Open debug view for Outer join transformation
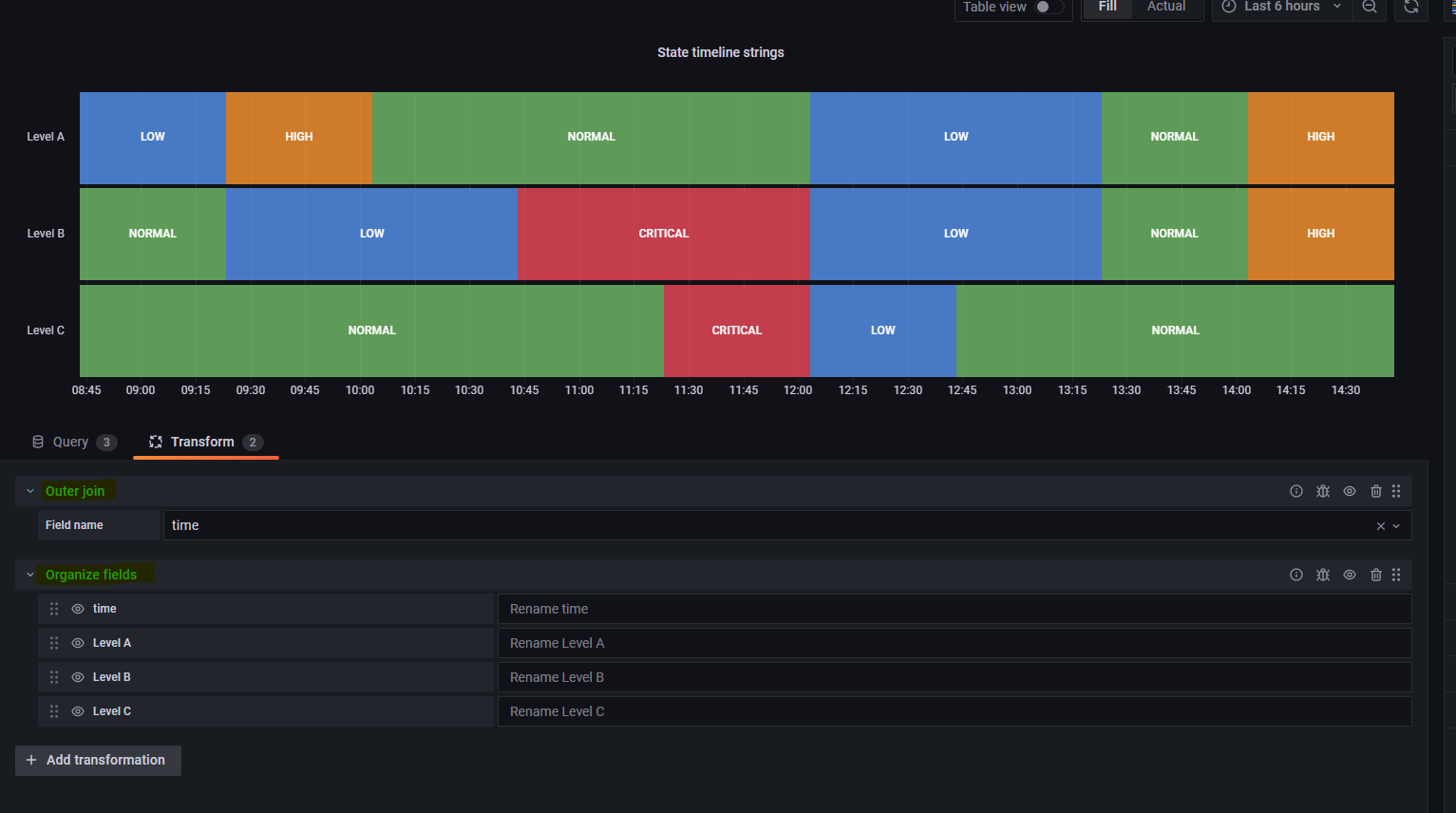The height and width of the screenshot is (813, 1456). pyautogui.click(x=1323, y=491)
